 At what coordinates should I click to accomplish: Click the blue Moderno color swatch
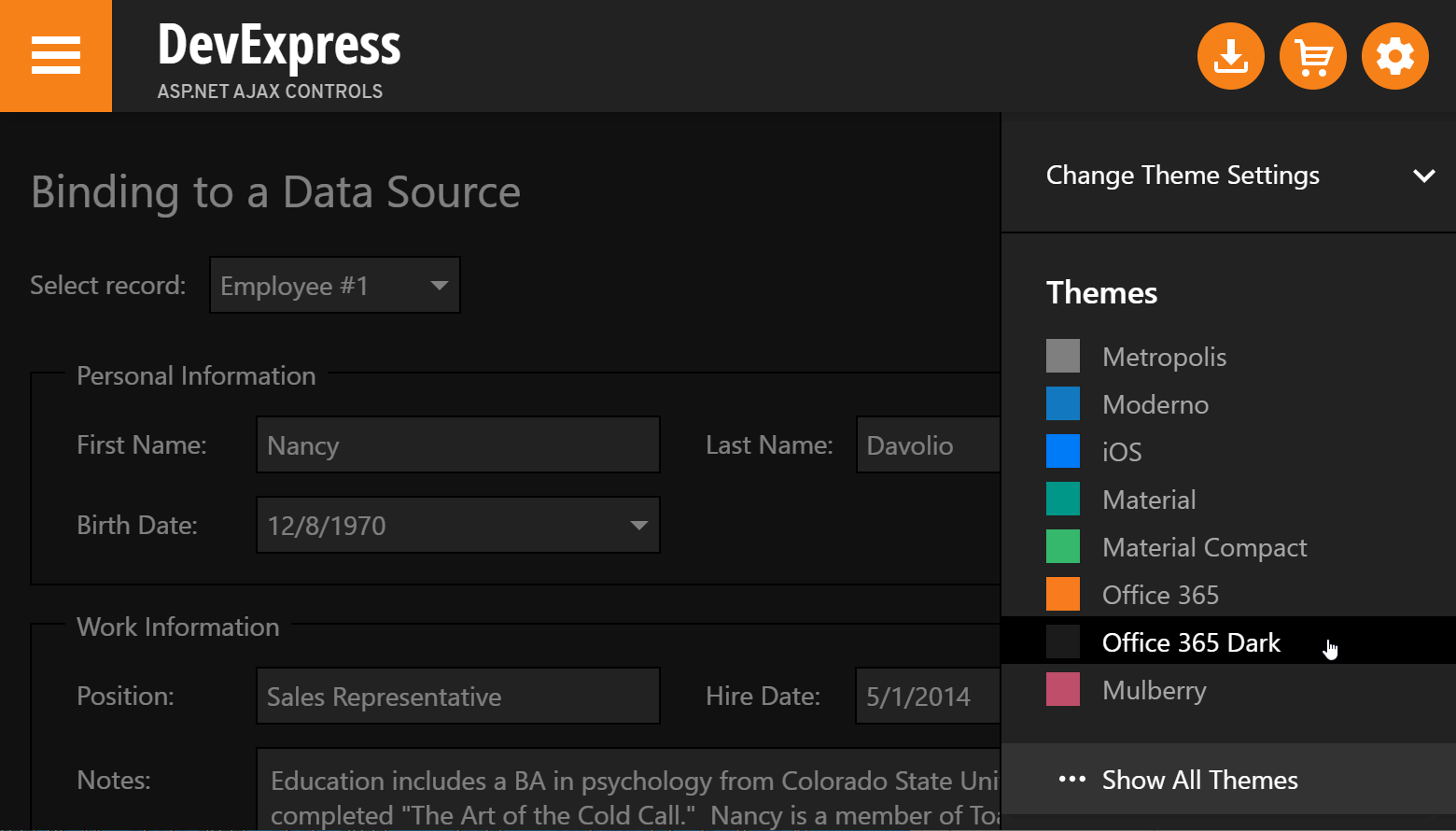tap(1063, 403)
